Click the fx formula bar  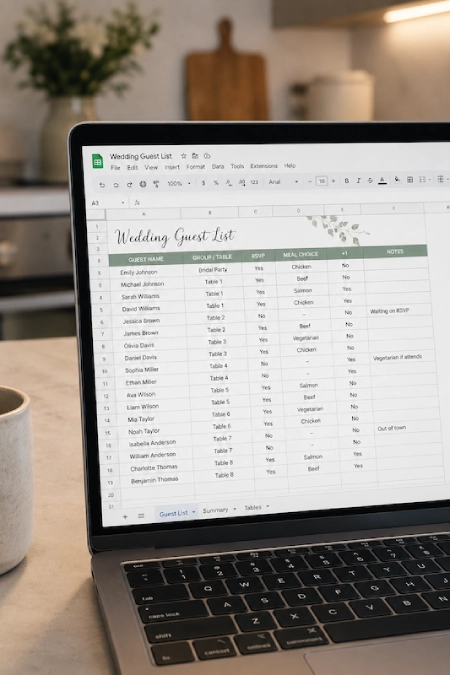137,202
